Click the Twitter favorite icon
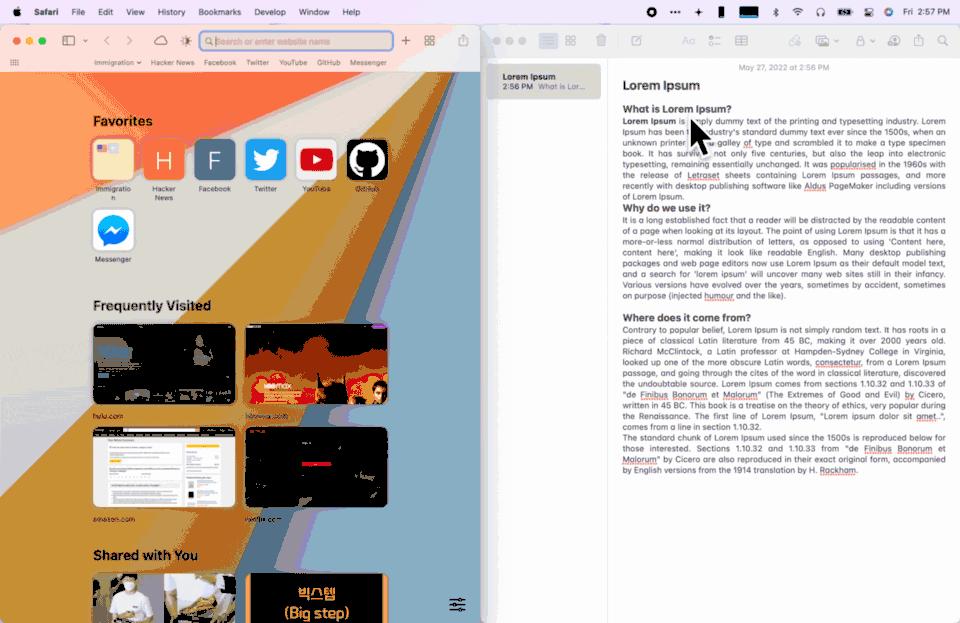Image resolution: width=960 pixels, height=623 pixels. tap(265, 160)
